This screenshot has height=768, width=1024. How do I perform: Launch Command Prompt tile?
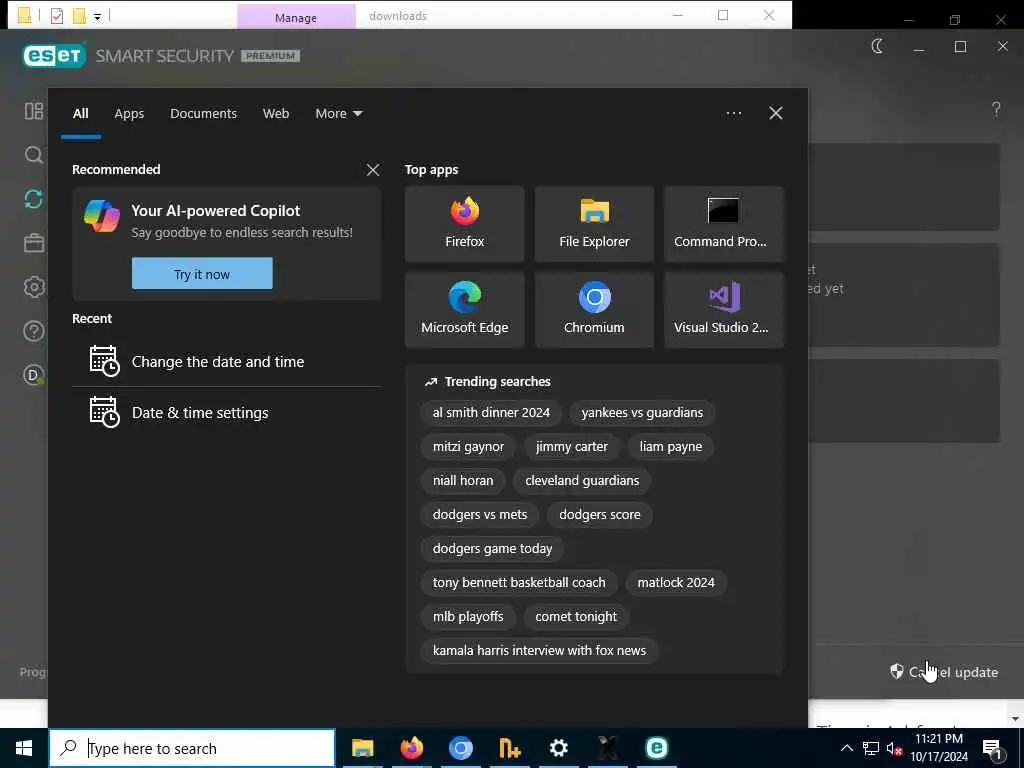pyautogui.click(x=724, y=224)
